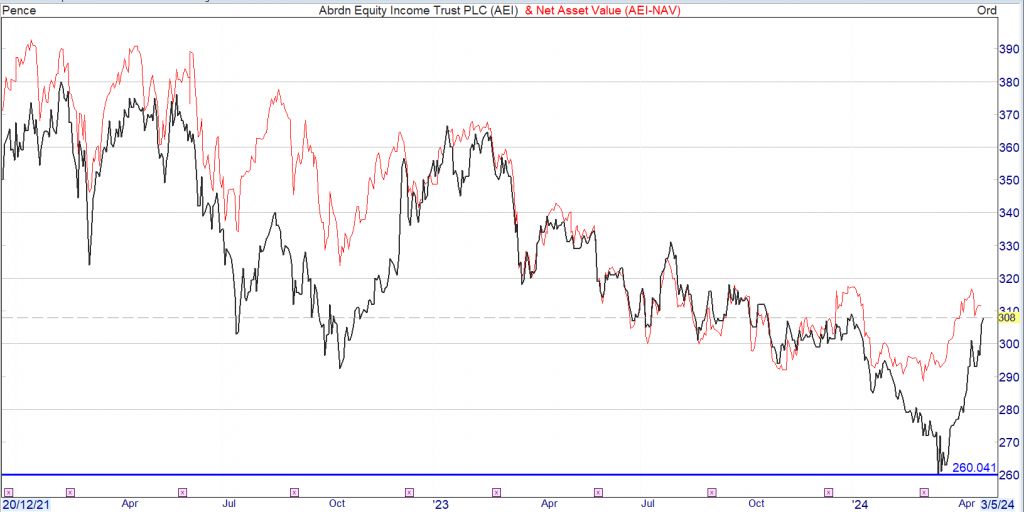Screen dimensions: 1024x512
Task: Click the event marker just left of '24
Action: click(x=829, y=492)
